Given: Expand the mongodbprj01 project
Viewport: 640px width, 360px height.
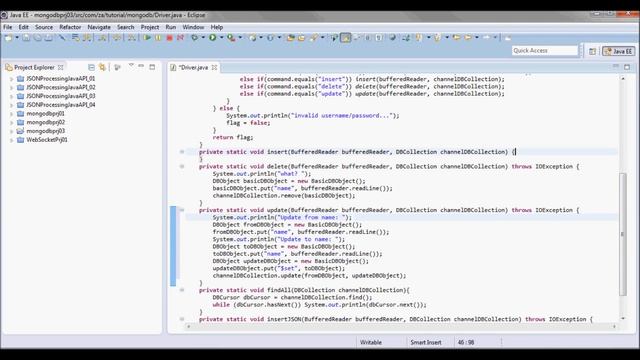Looking at the screenshot, I should pos(11,114).
